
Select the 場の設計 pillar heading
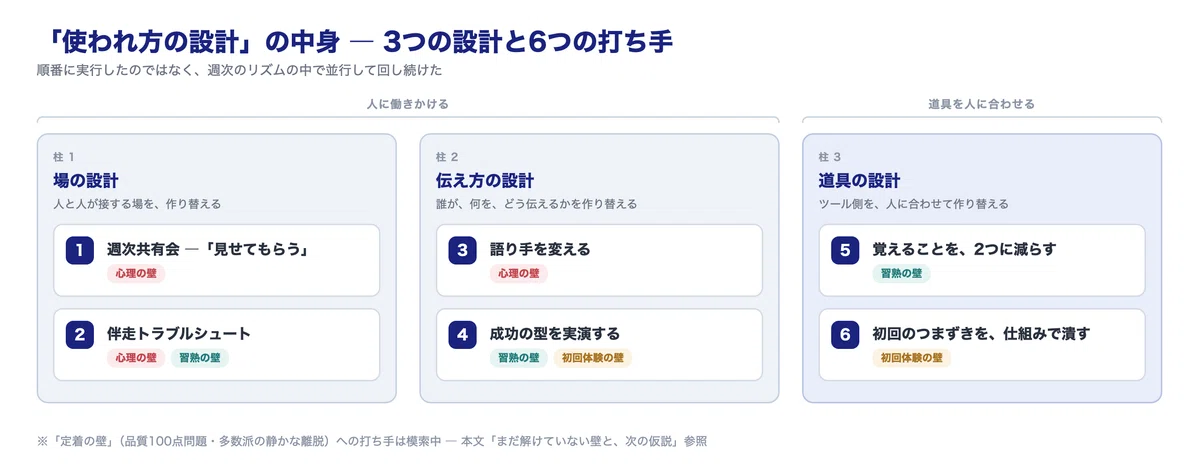pos(86,181)
